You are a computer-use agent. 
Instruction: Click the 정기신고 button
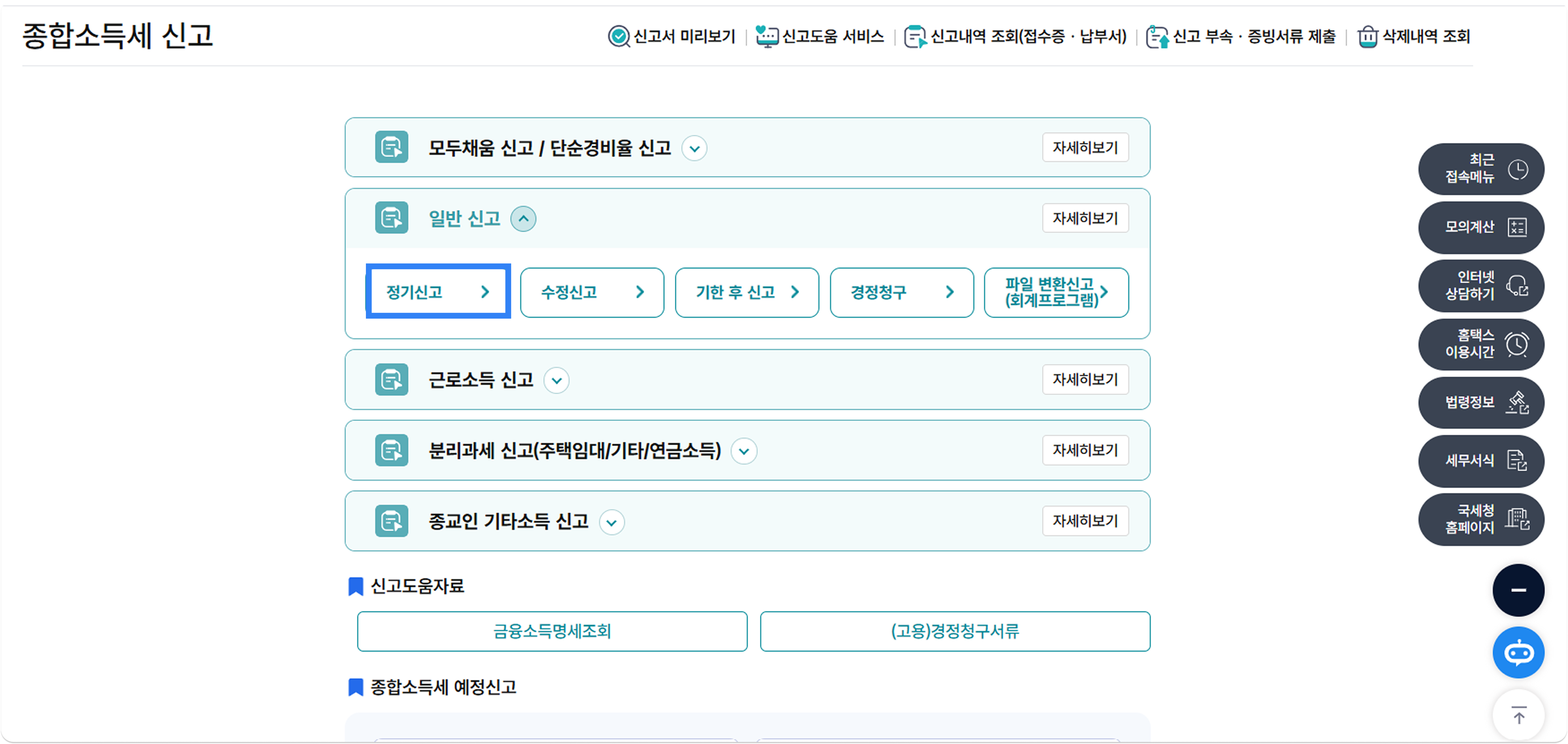click(x=438, y=292)
